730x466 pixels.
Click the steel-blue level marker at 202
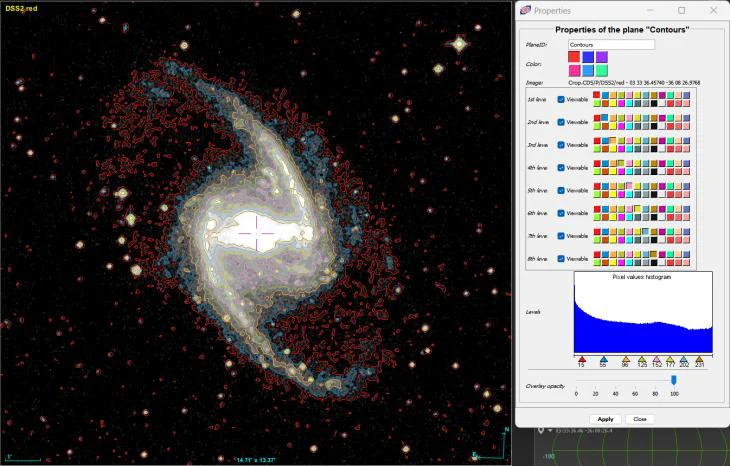pos(683,359)
